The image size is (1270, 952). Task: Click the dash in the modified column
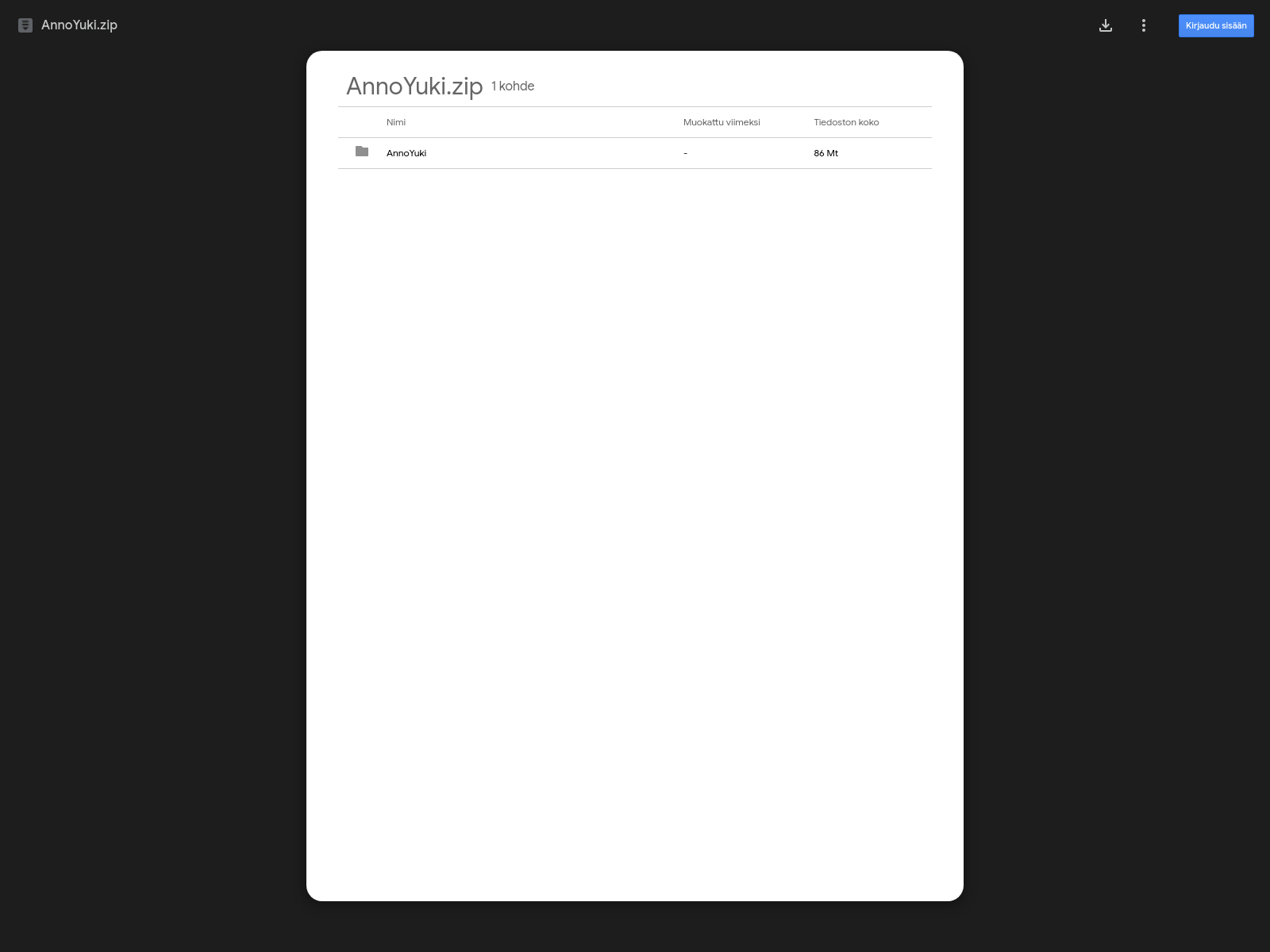click(685, 153)
